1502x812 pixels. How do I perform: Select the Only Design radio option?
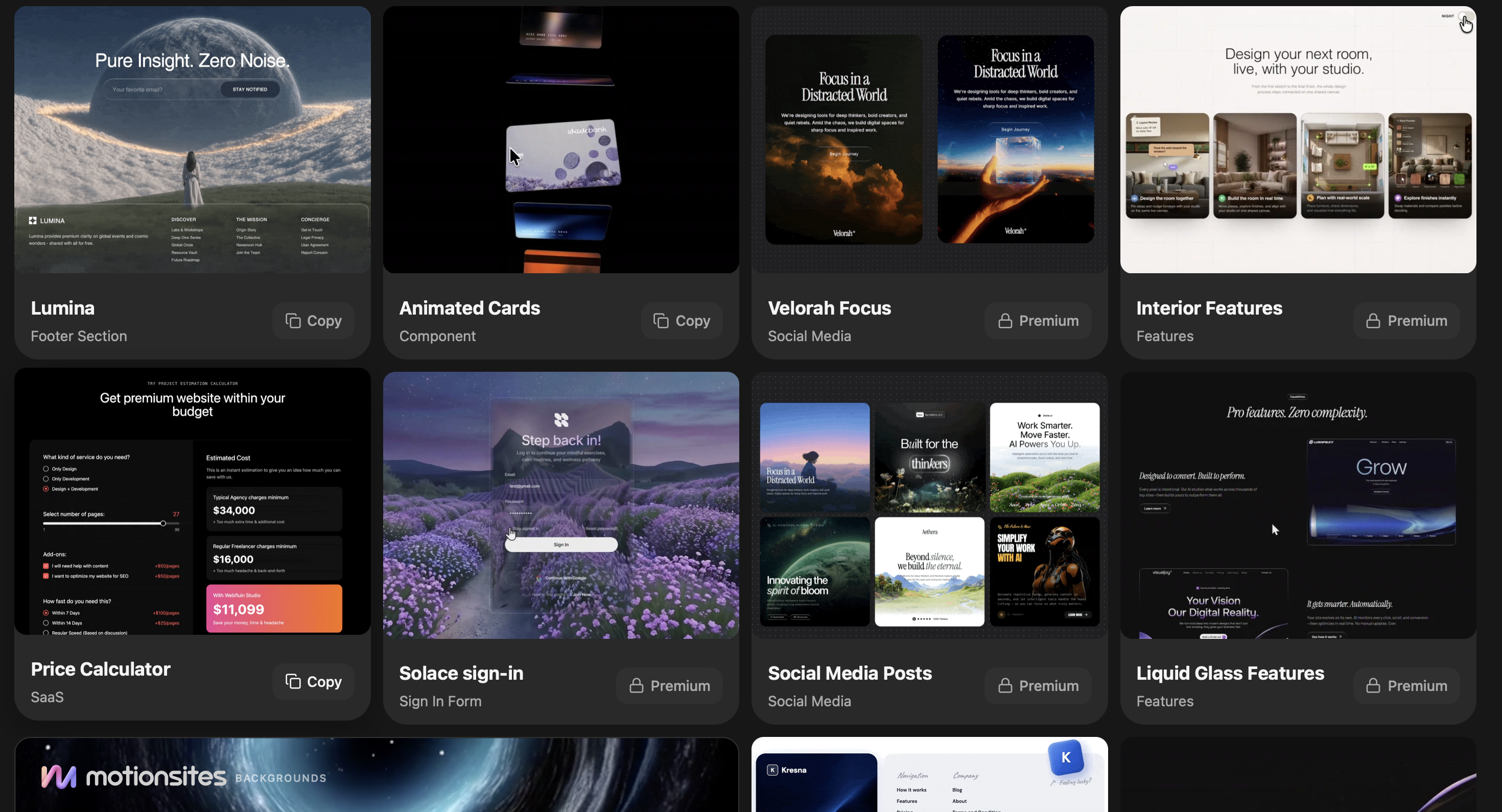pos(45,469)
